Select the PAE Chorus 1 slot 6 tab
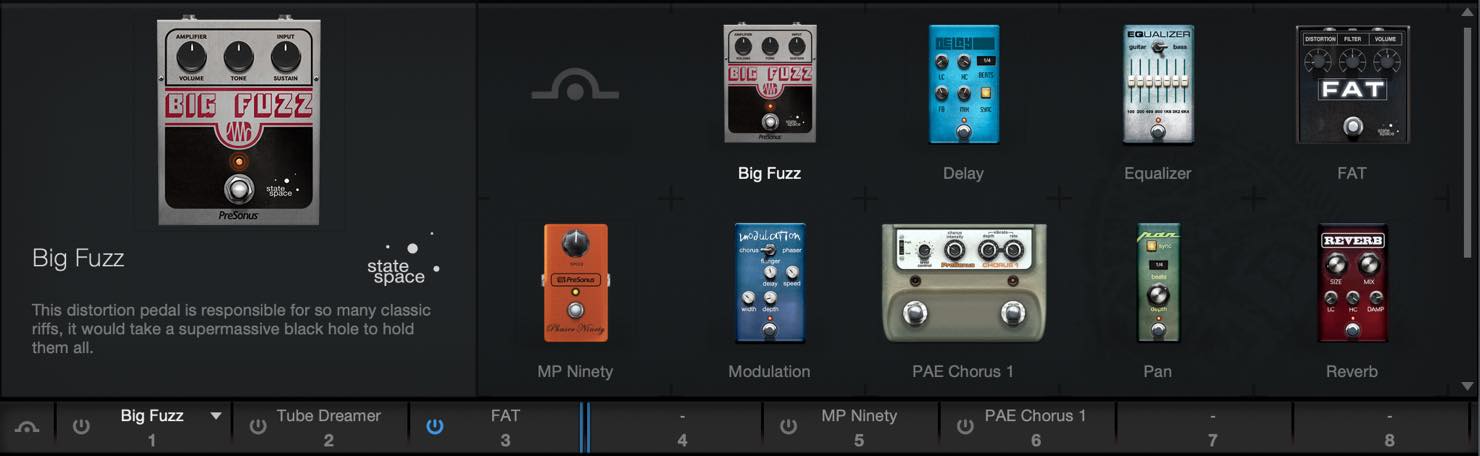This screenshot has width=1480, height=456. (x=1028, y=427)
